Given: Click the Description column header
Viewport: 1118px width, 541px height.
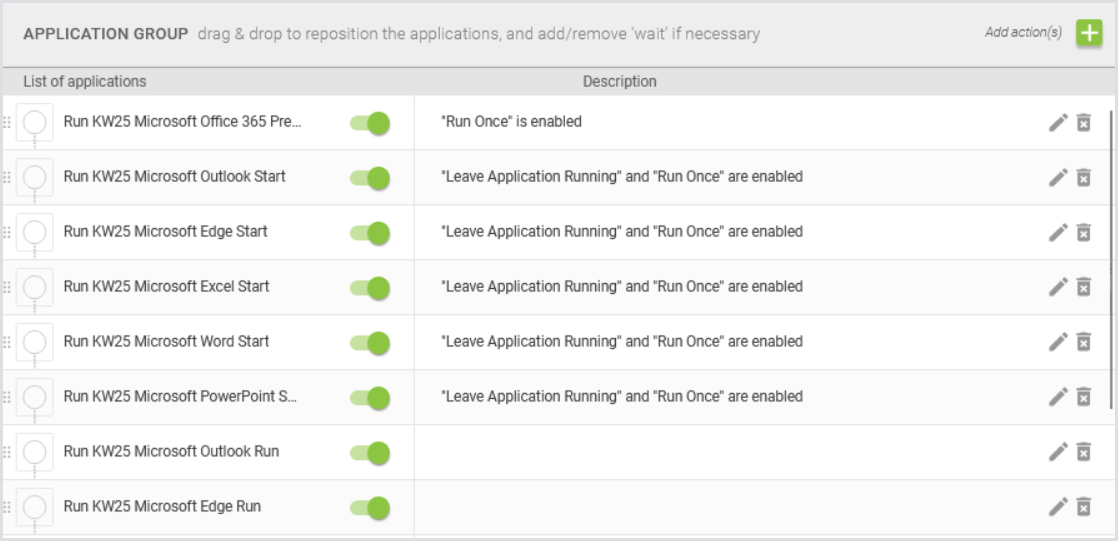Looking at the screenshot, I should click(619, 82).
